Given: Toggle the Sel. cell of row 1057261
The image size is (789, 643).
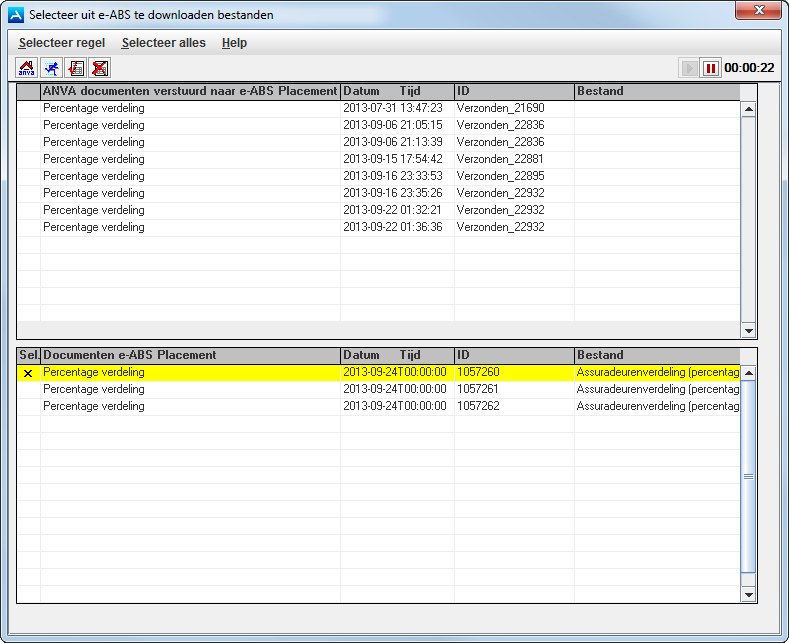Looking at the screenshot, I should tap(28, 389).
